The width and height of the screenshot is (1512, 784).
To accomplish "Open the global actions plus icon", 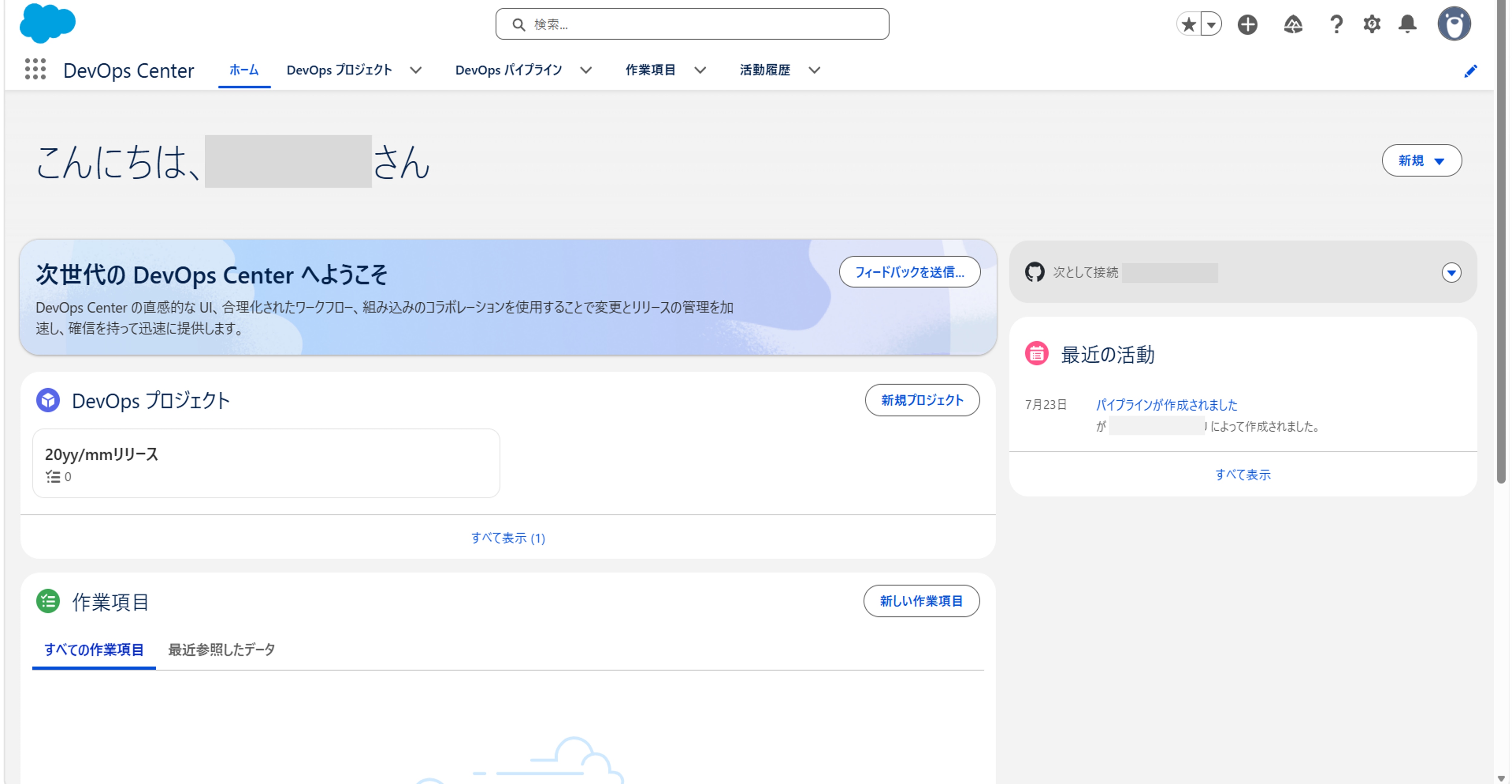I will tap(1247, 24).
